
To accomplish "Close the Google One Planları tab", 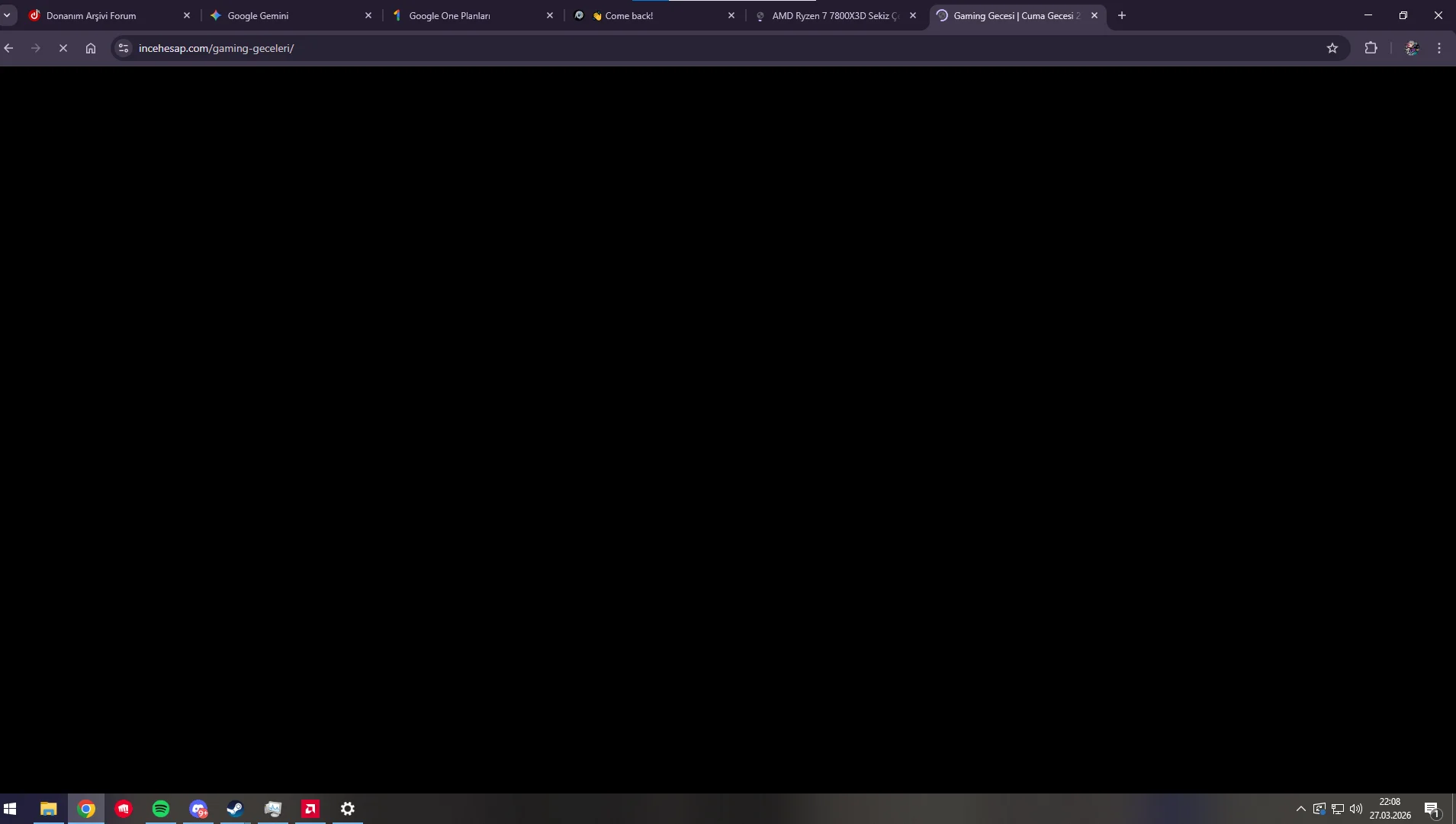I will (550, 15).
